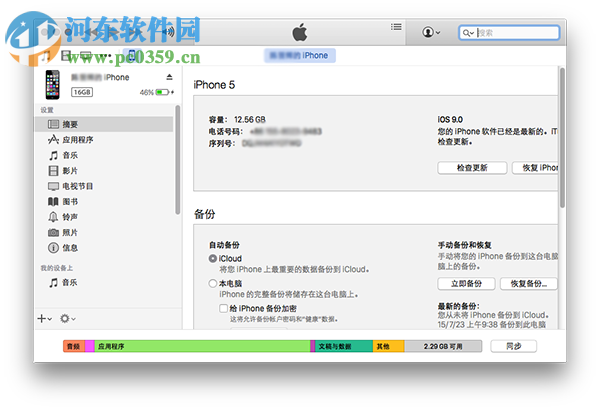The height and width of the screenshot is (410, 600).
Task: Click the 音频 storage segment
Action: (74, 346)
